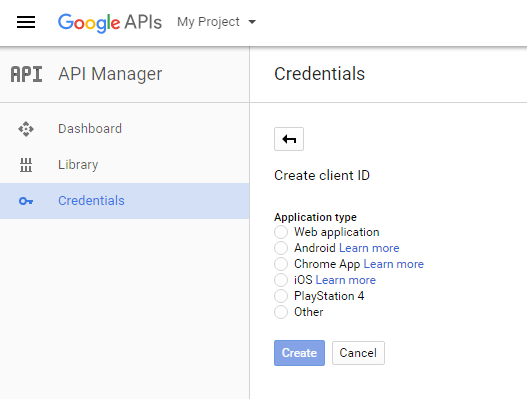527x399 pixels.
Task: Click the API Manager logo icon
Action: (27, 74)
